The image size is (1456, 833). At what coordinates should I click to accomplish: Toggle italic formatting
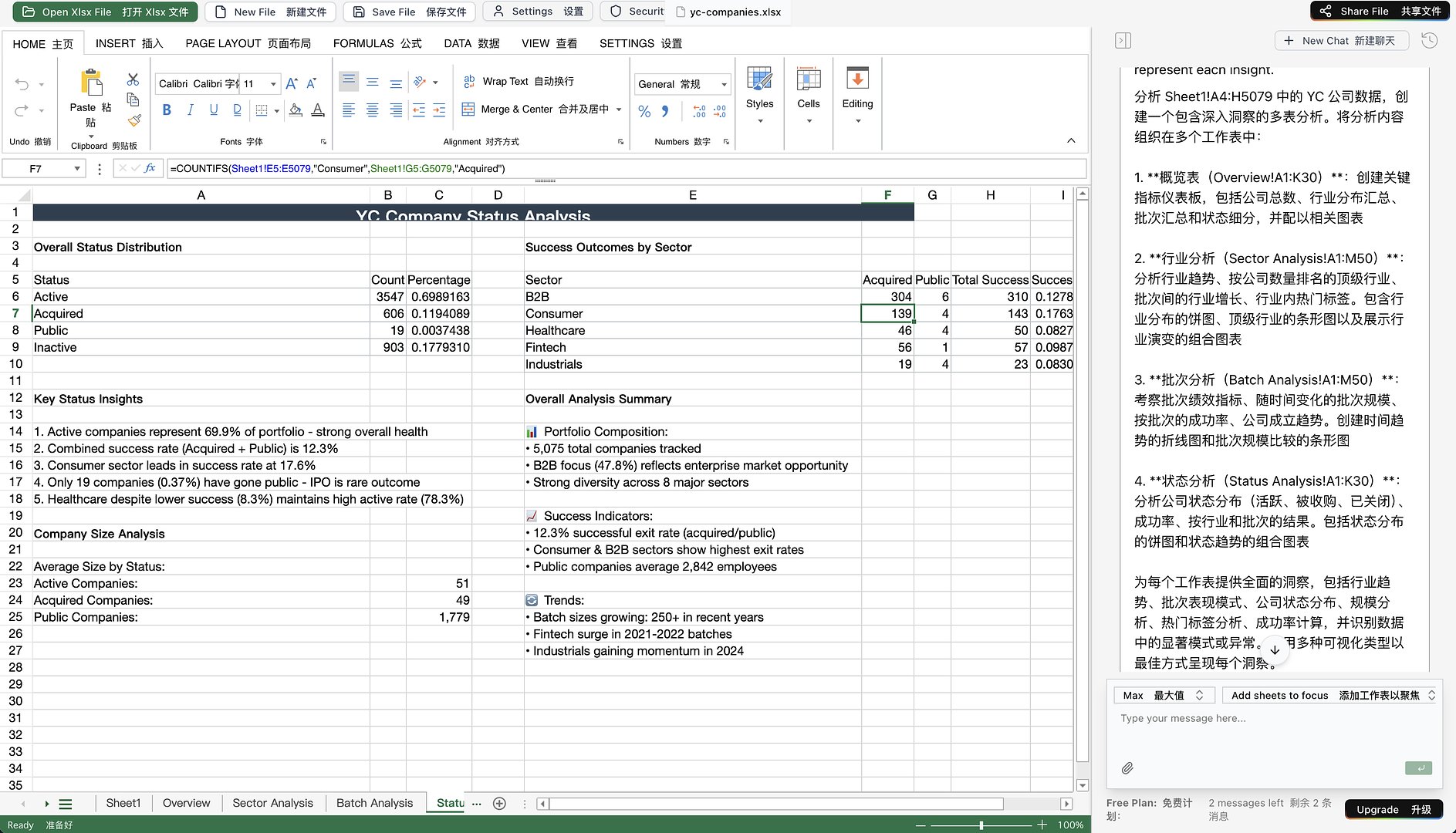coord(190,110)
